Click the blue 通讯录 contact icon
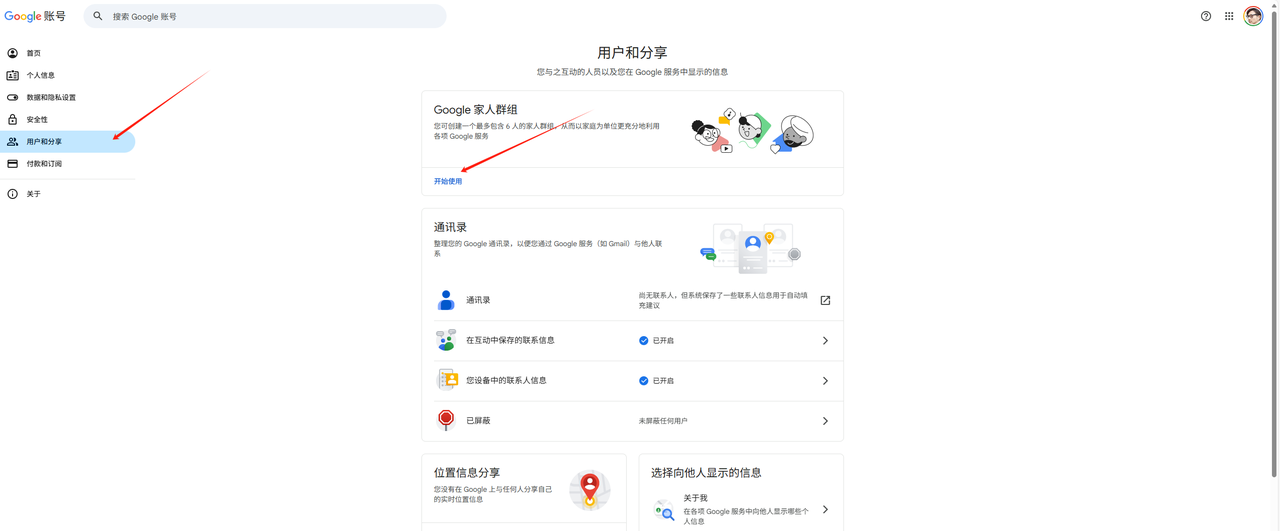The height and width of the screenshot is (531, 1280). pyautogui.click(x=446, y=300)
